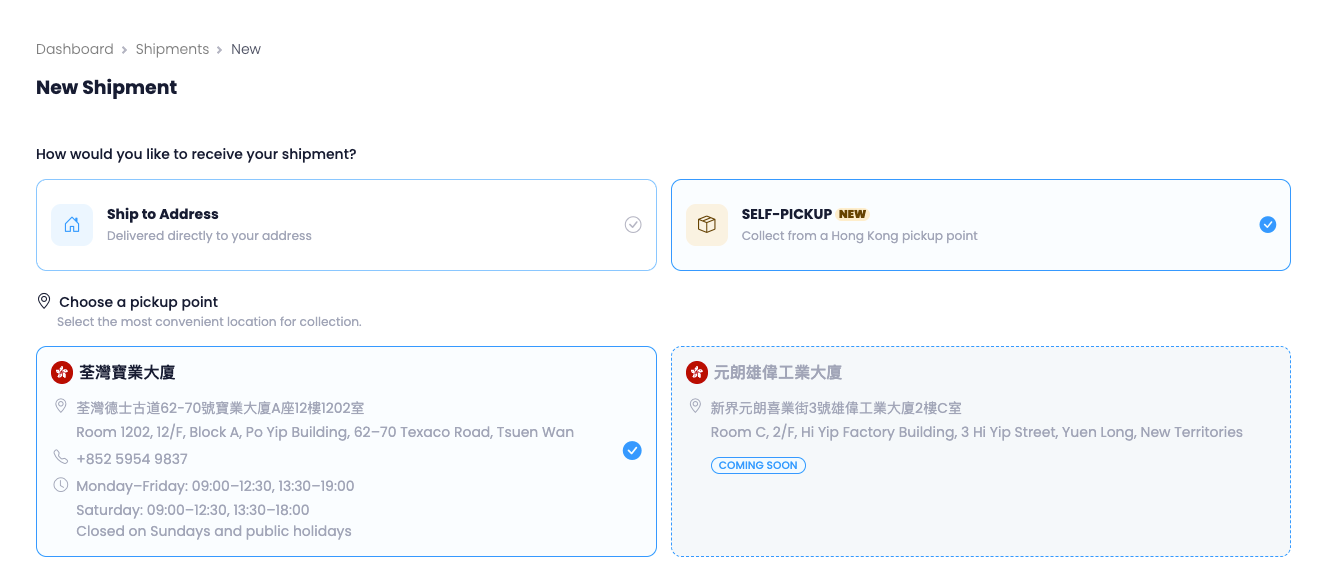Click the Monday–Friday opening hours line

click(215, 486)
